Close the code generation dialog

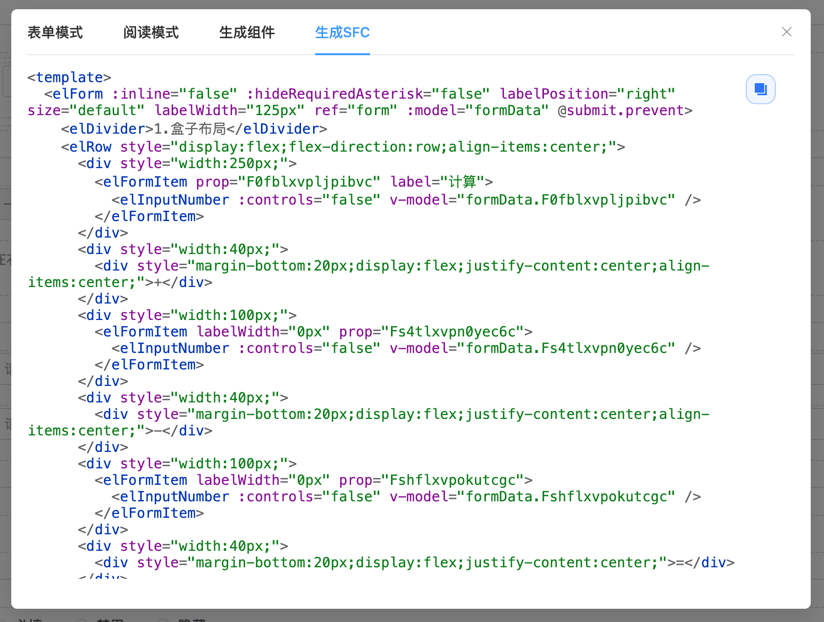pyautogui.click(x=786, y=32)
